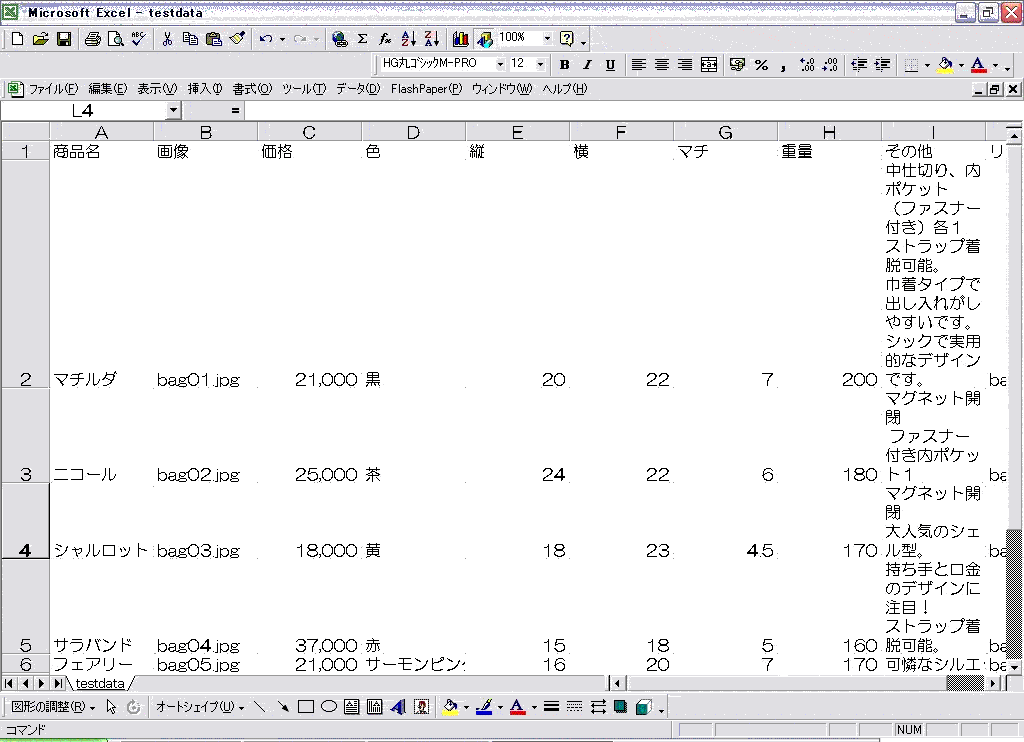Click the formula bar equals button
This screenshot has width=1024, height=742.
point(235,110)
